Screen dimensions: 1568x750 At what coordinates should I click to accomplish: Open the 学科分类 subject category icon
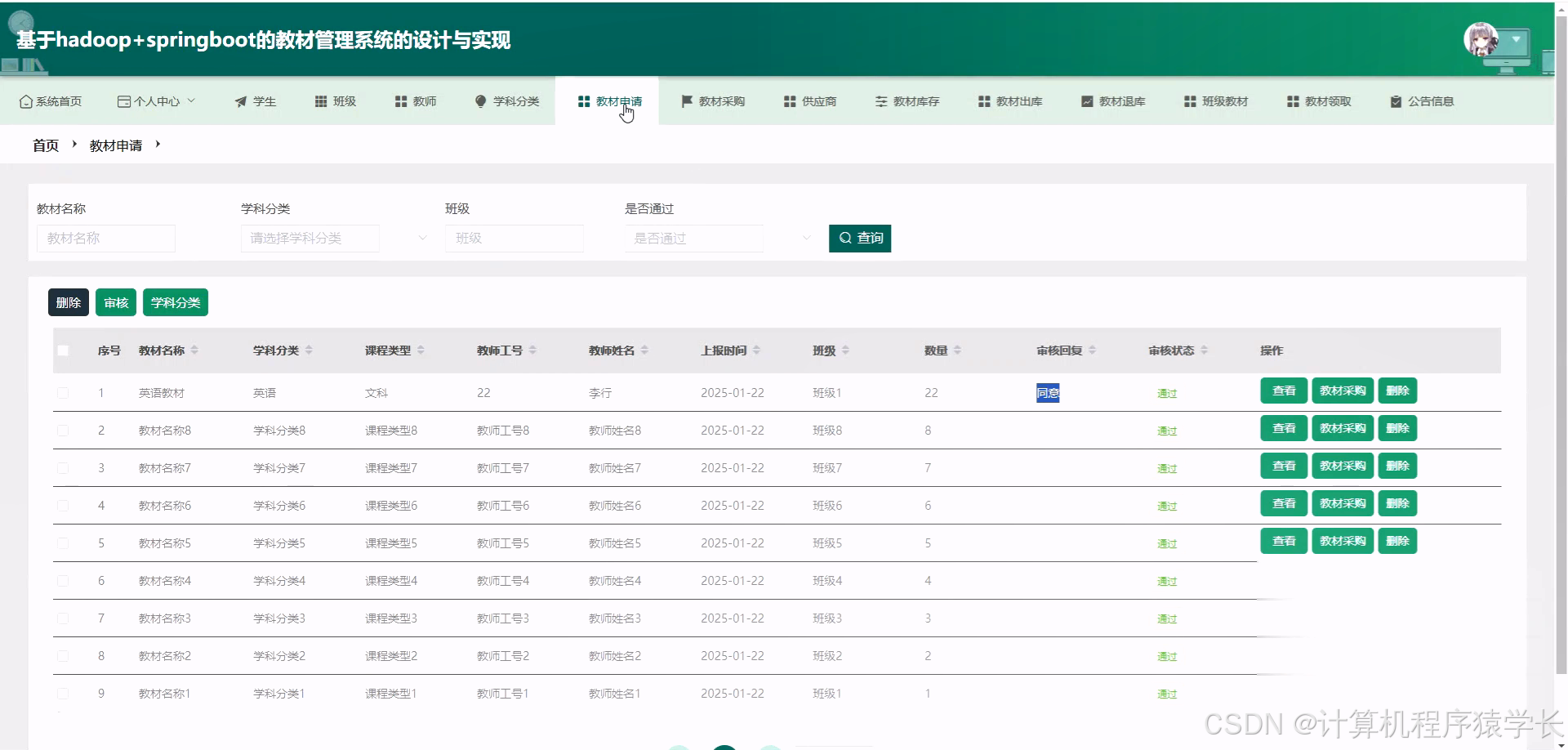[x=479, y=100]
